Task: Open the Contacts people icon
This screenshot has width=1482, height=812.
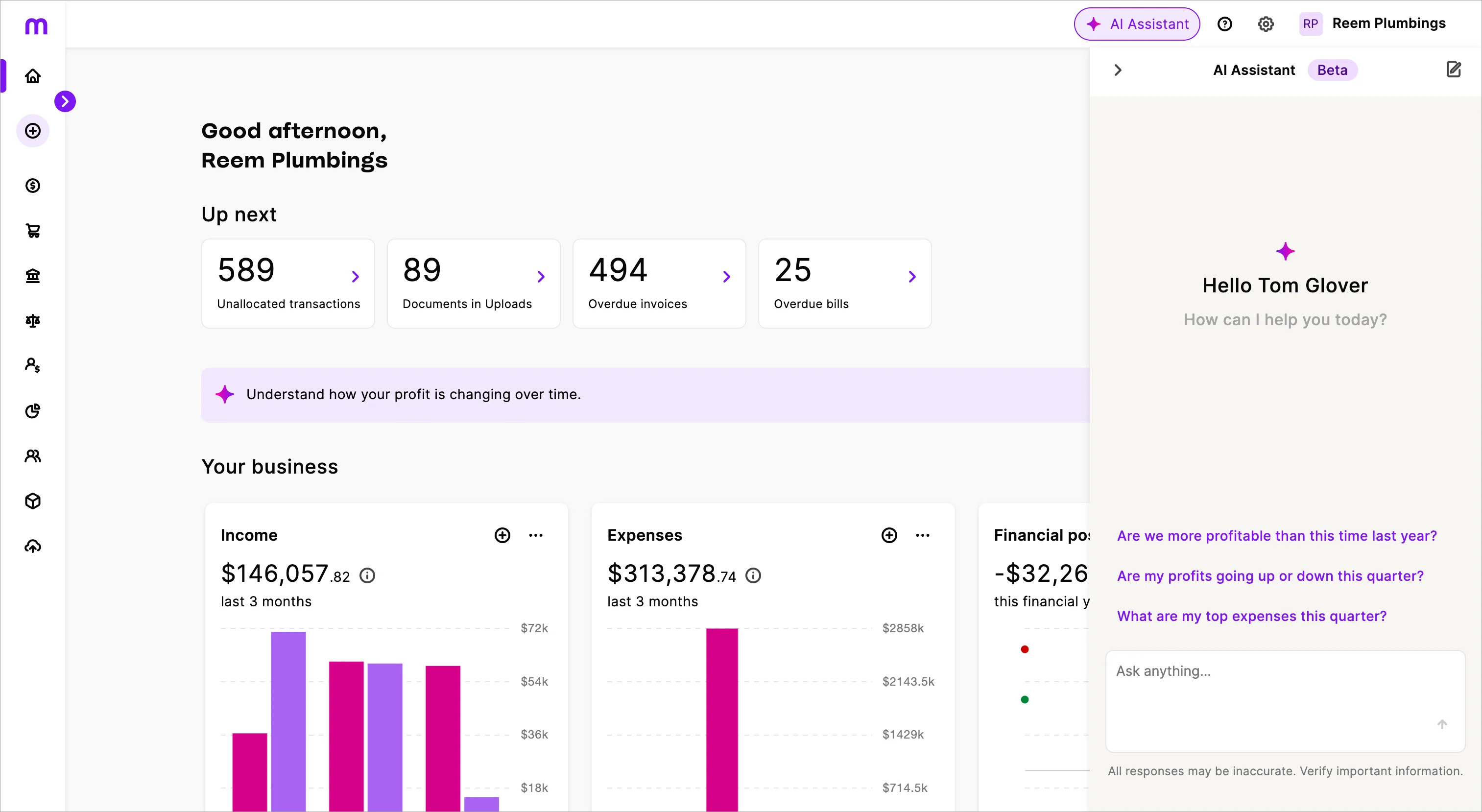Action: click(33, 456)
